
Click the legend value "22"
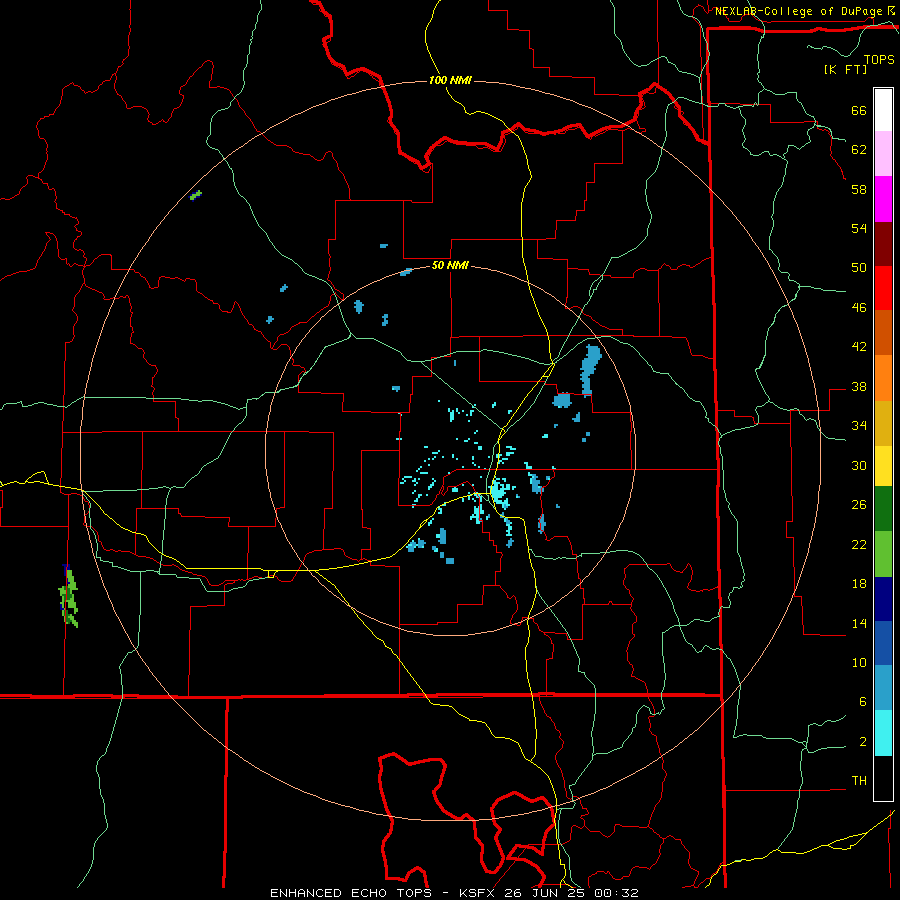click(x=859, y=544)
